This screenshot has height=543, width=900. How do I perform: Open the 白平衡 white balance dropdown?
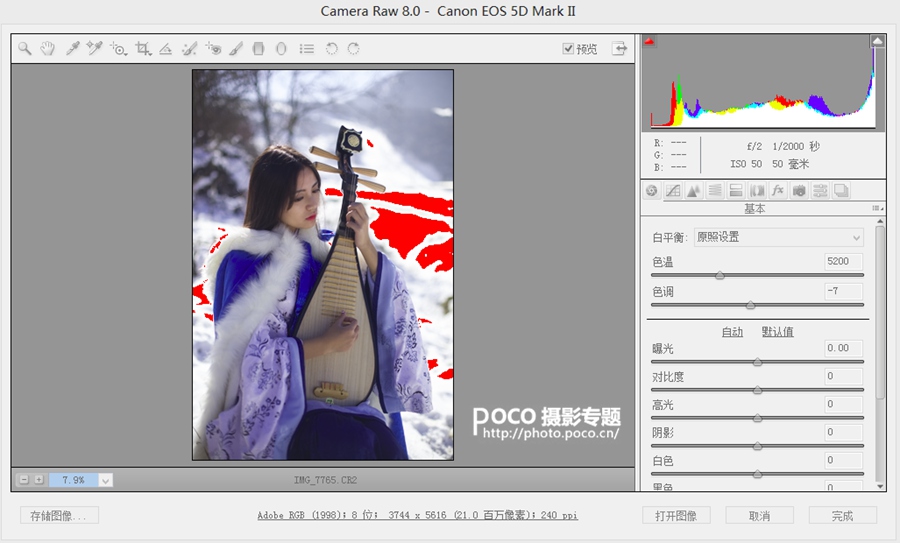tap(778, 237)
